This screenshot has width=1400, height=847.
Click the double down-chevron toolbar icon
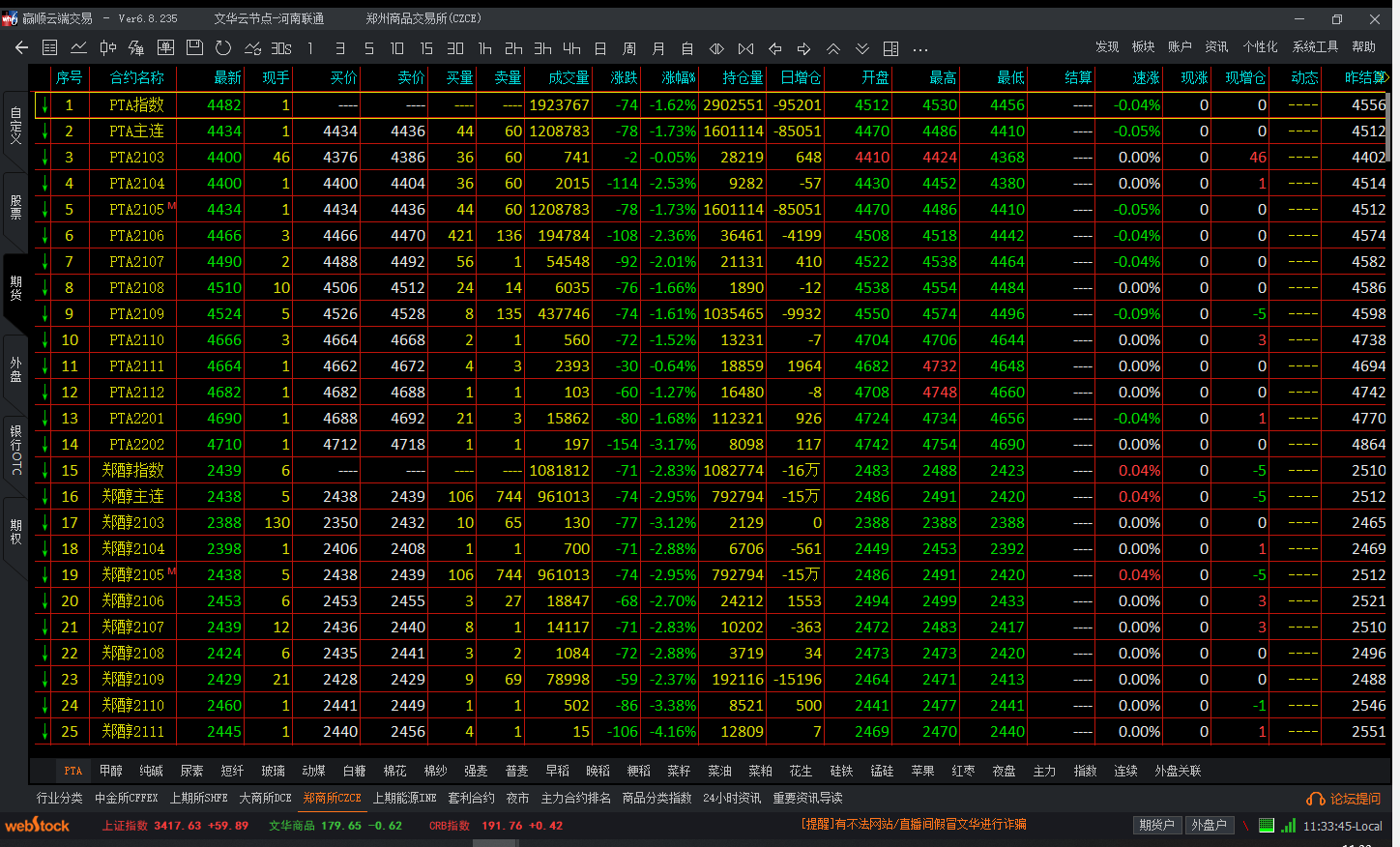click(x=861, y=47)
